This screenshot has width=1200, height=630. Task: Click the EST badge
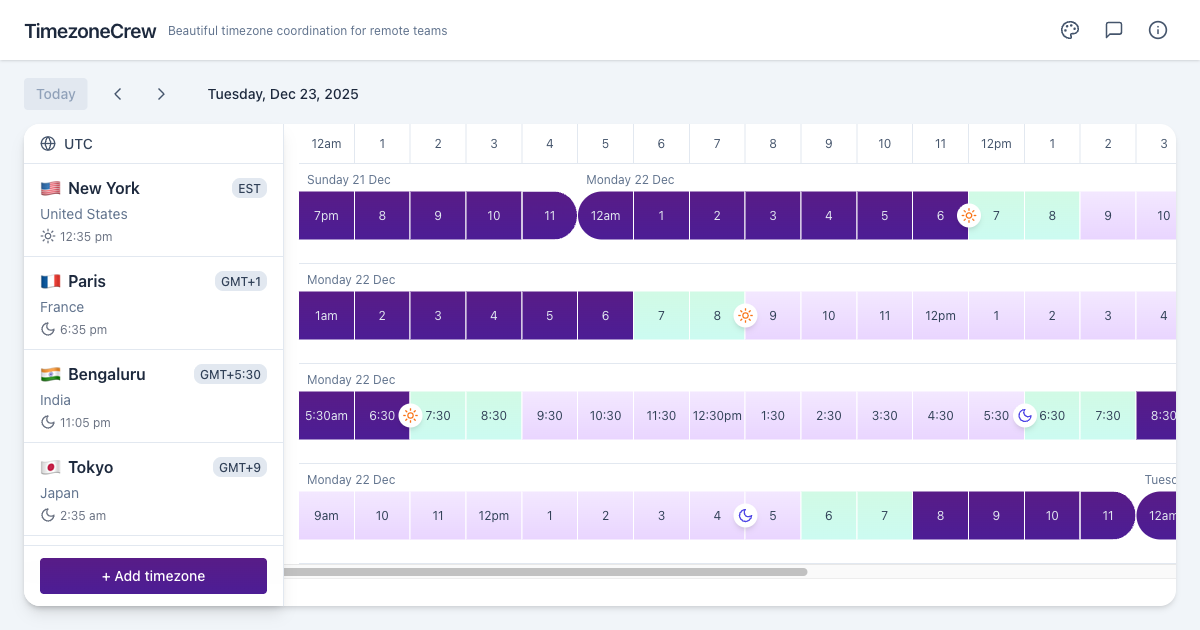(x=249, y=188)
